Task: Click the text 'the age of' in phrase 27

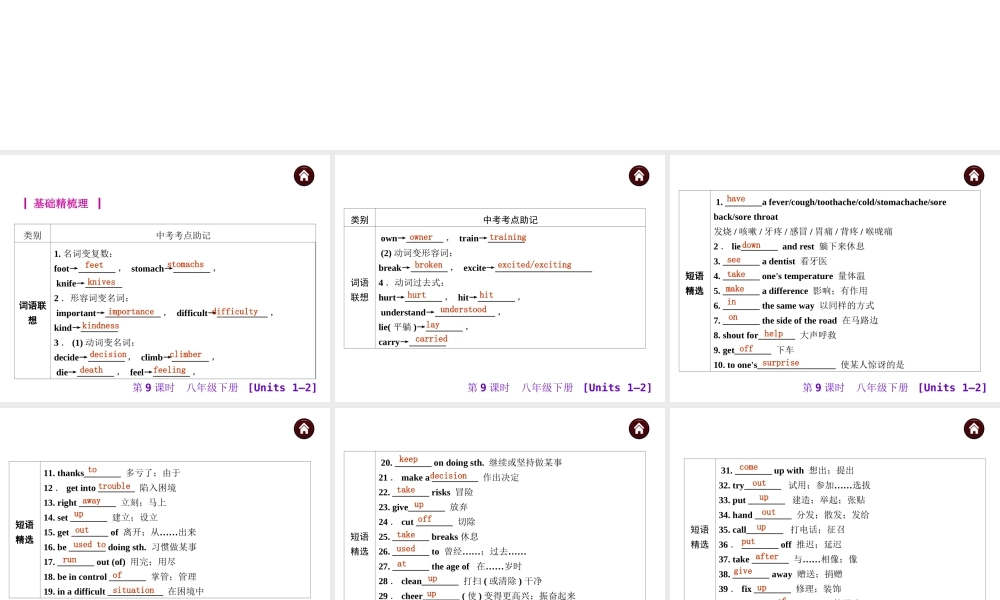Action: point(450,567)
